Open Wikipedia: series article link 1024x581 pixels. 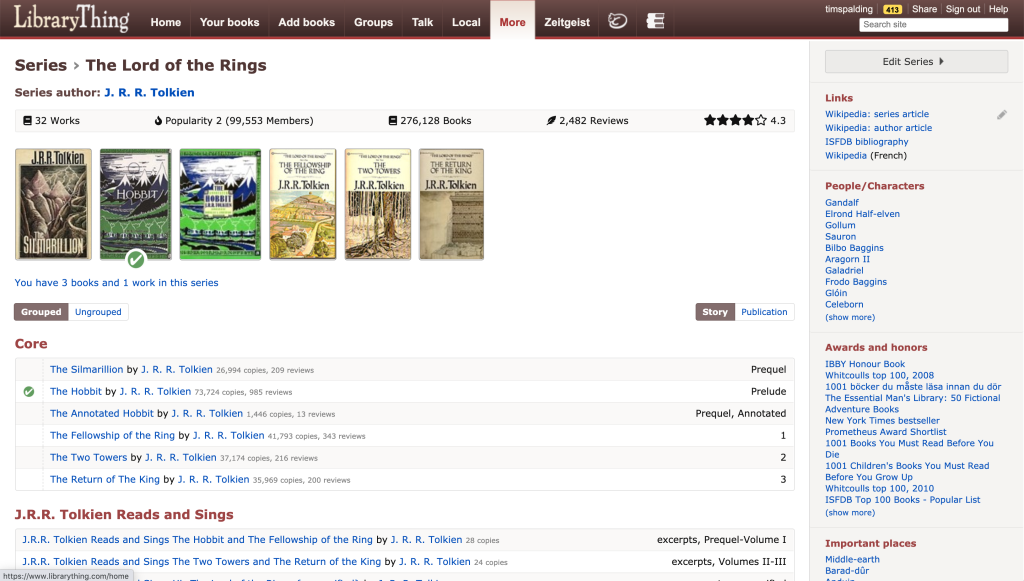876,114
